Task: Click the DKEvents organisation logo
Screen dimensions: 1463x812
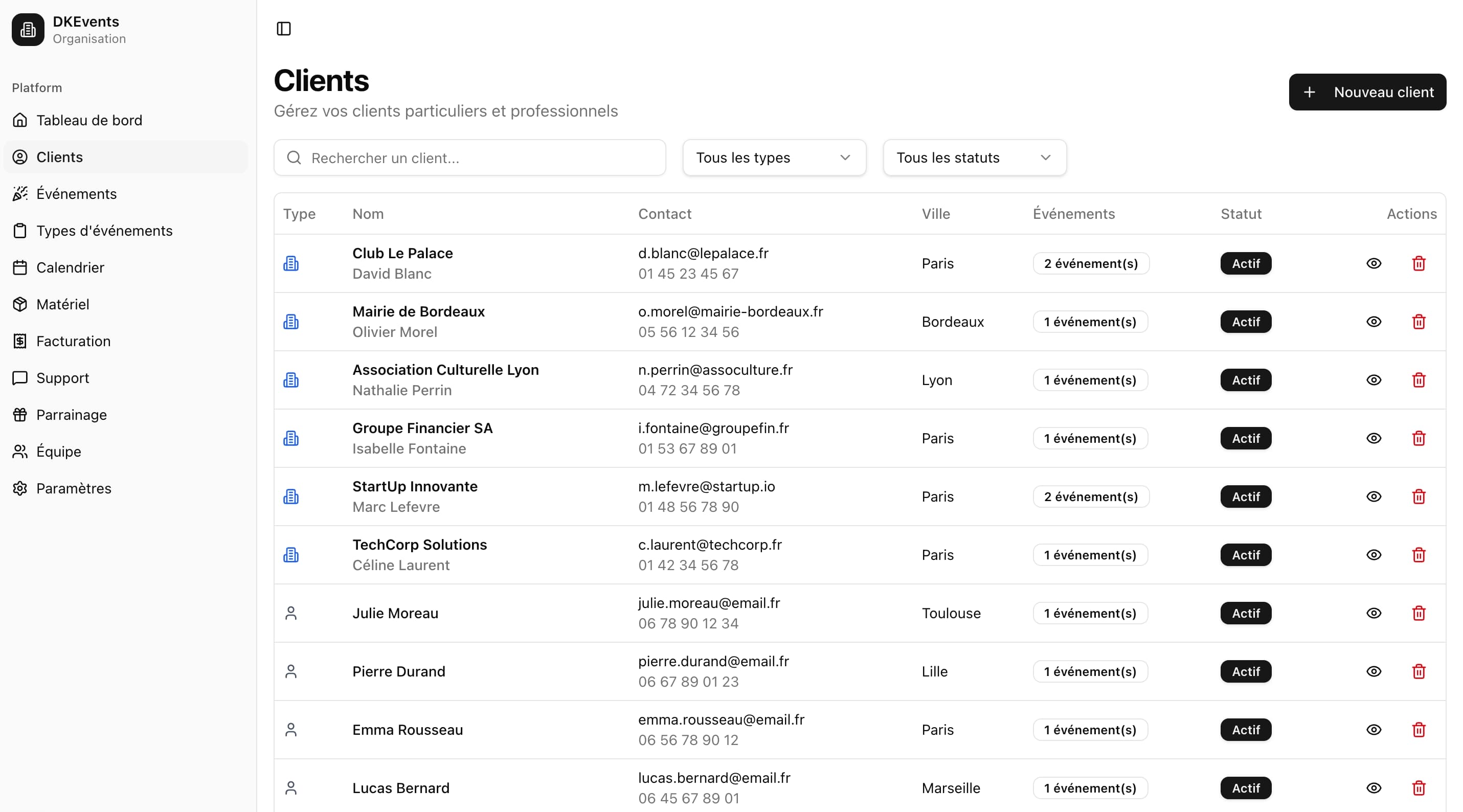Action: point(27,30)
